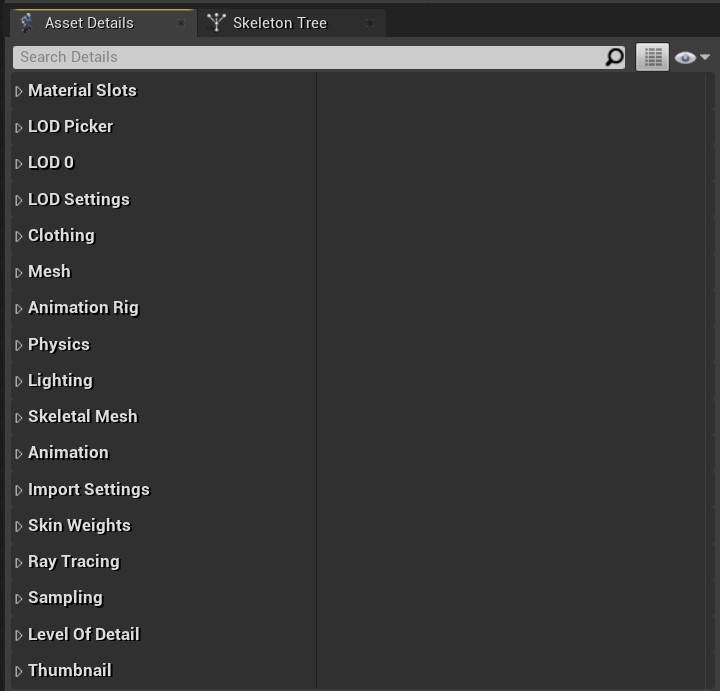Expand the LOD Picker section arrow
The height and width of the screenshot is (691, 720).
coord(18,128)
